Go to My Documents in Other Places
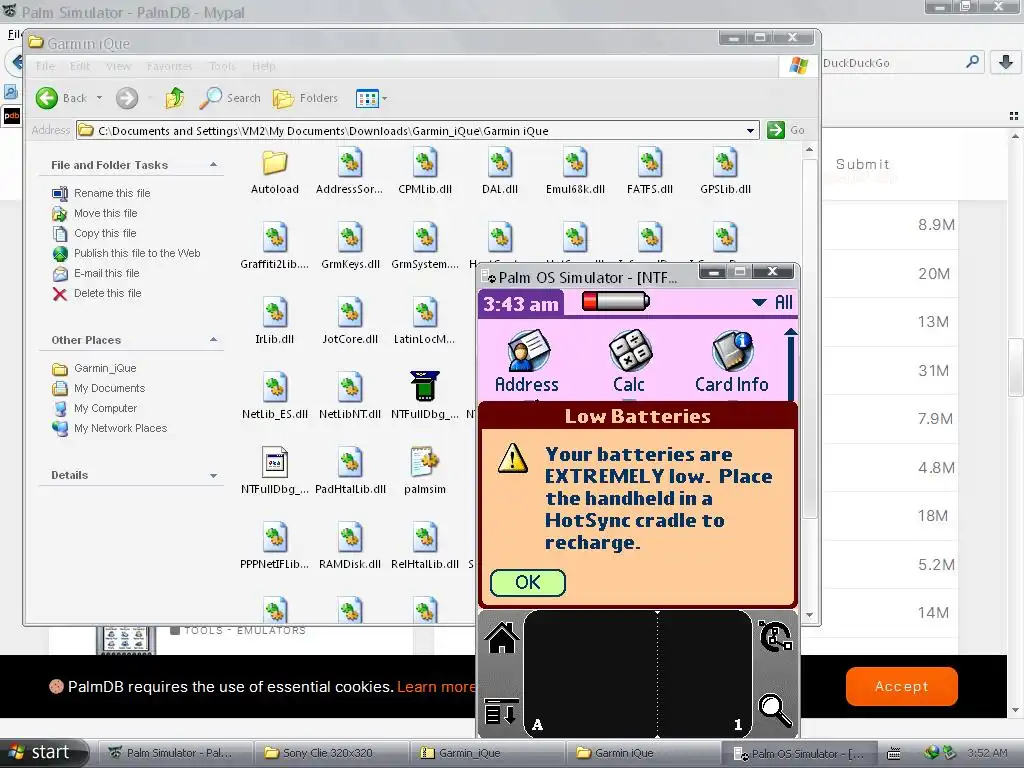1024x768 pixels. (x=109, y=389)
